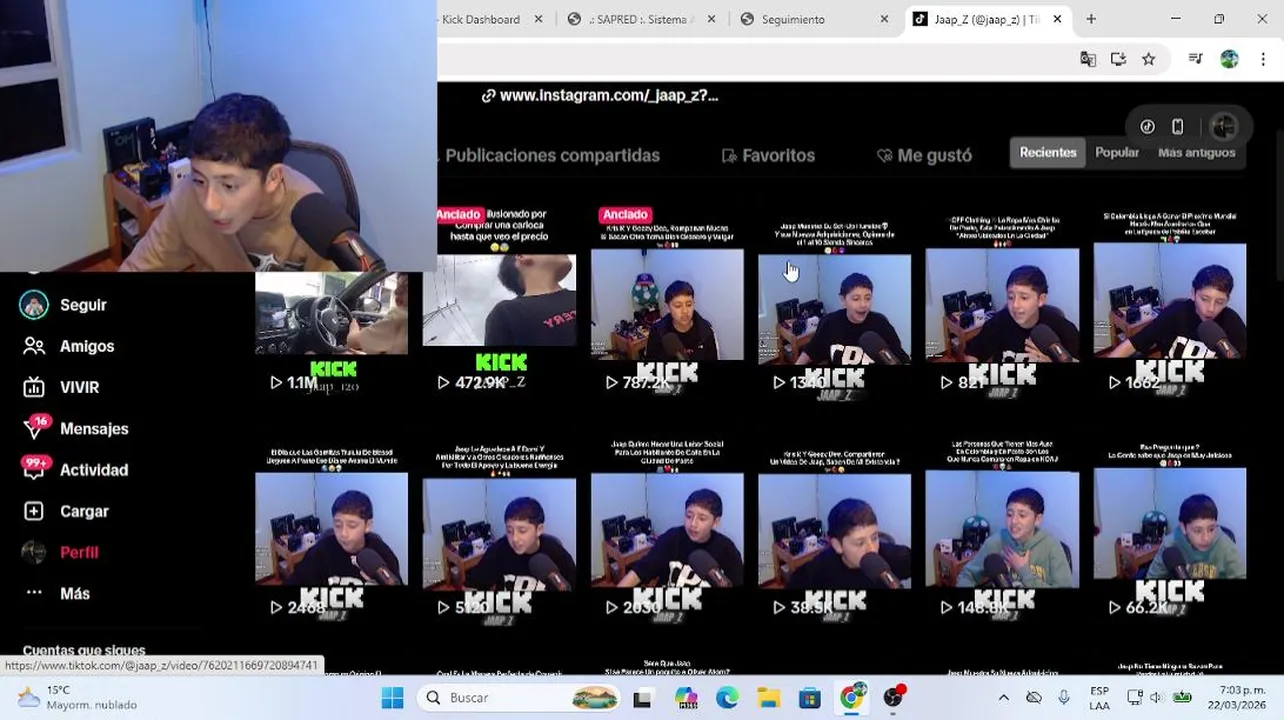This screenshot has height=720, width=1284.
Task: Open Microsoft Edge from the taskbar
Action: 727,698
